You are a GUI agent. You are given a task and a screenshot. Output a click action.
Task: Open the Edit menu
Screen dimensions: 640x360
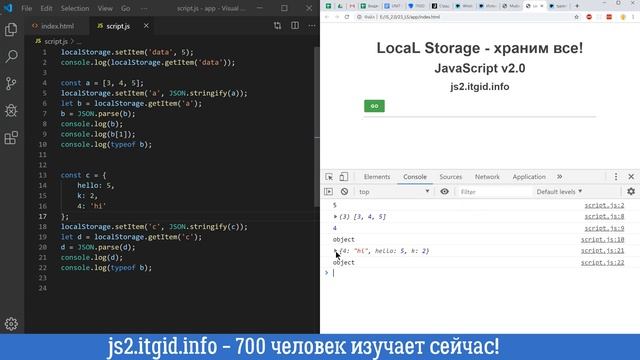46,8
